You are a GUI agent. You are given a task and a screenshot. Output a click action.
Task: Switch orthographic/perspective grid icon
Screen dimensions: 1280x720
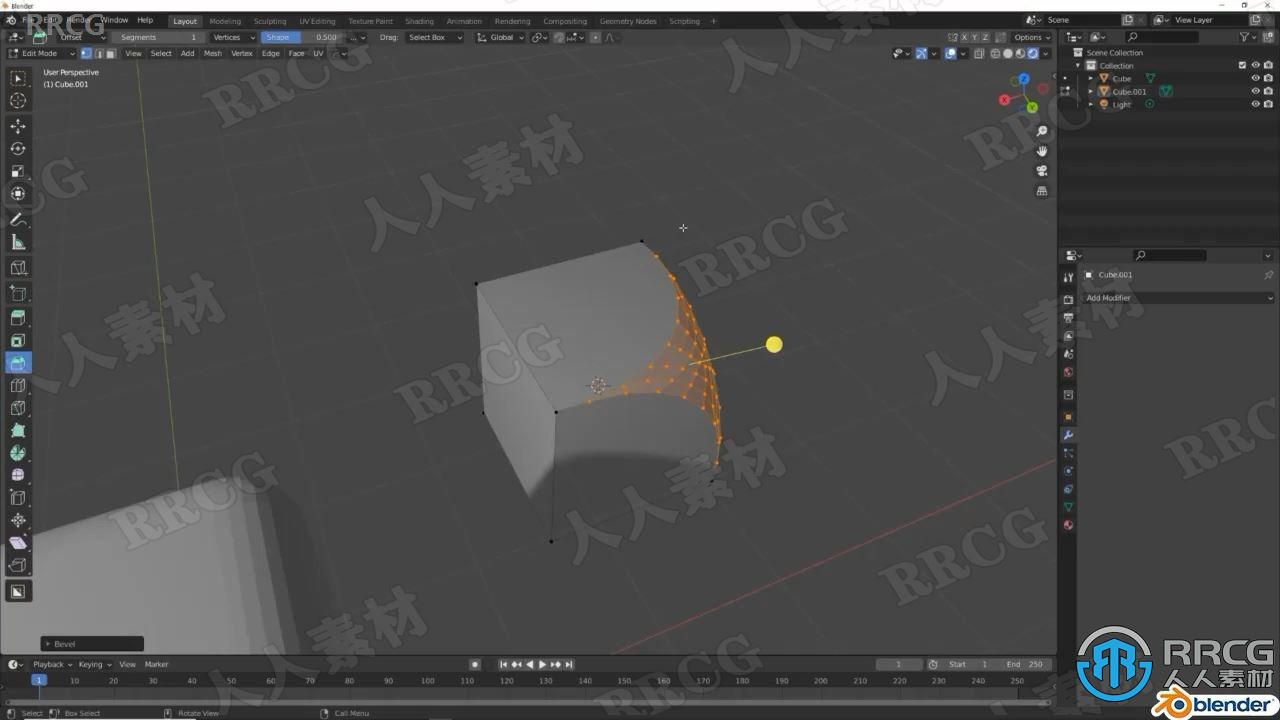pos(1042,191)
